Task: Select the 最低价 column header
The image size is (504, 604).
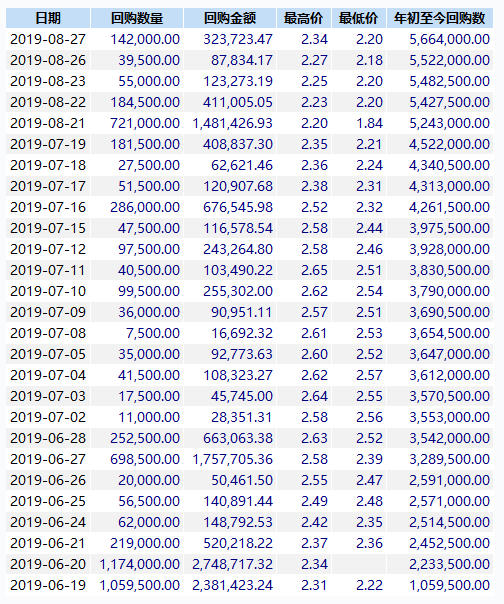Action: pos(359,18)
